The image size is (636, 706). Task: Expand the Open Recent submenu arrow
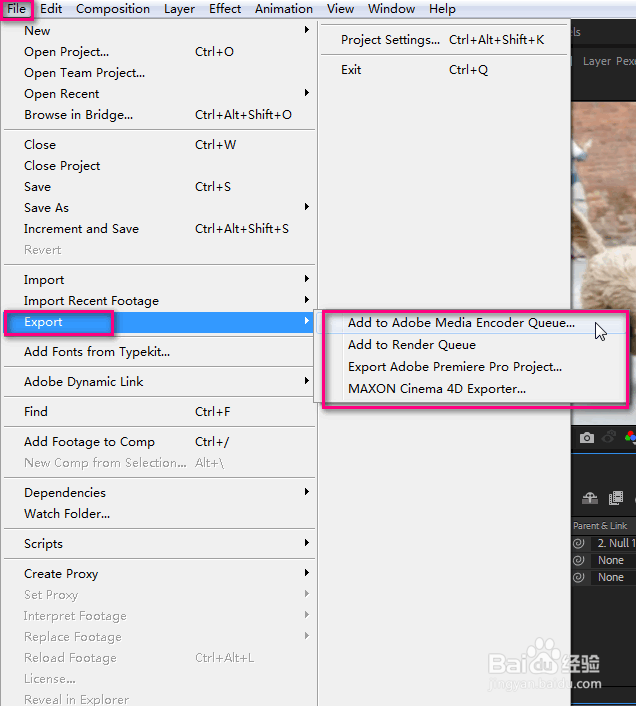tap(307, 93)
